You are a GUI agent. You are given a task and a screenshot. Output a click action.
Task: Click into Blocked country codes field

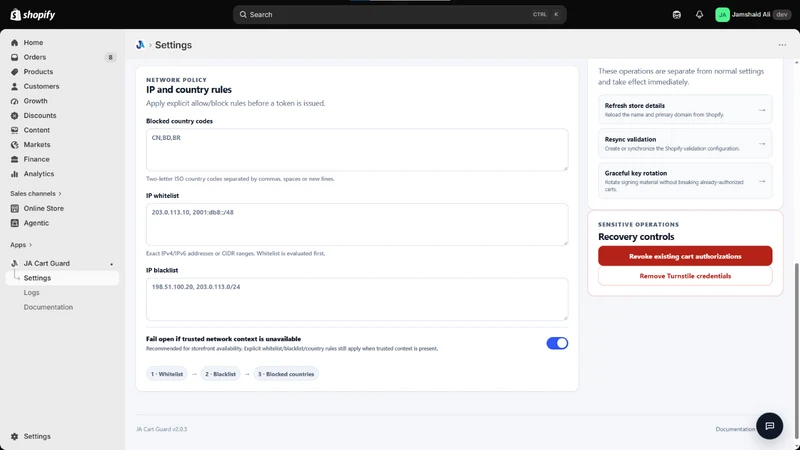(357, 150)
